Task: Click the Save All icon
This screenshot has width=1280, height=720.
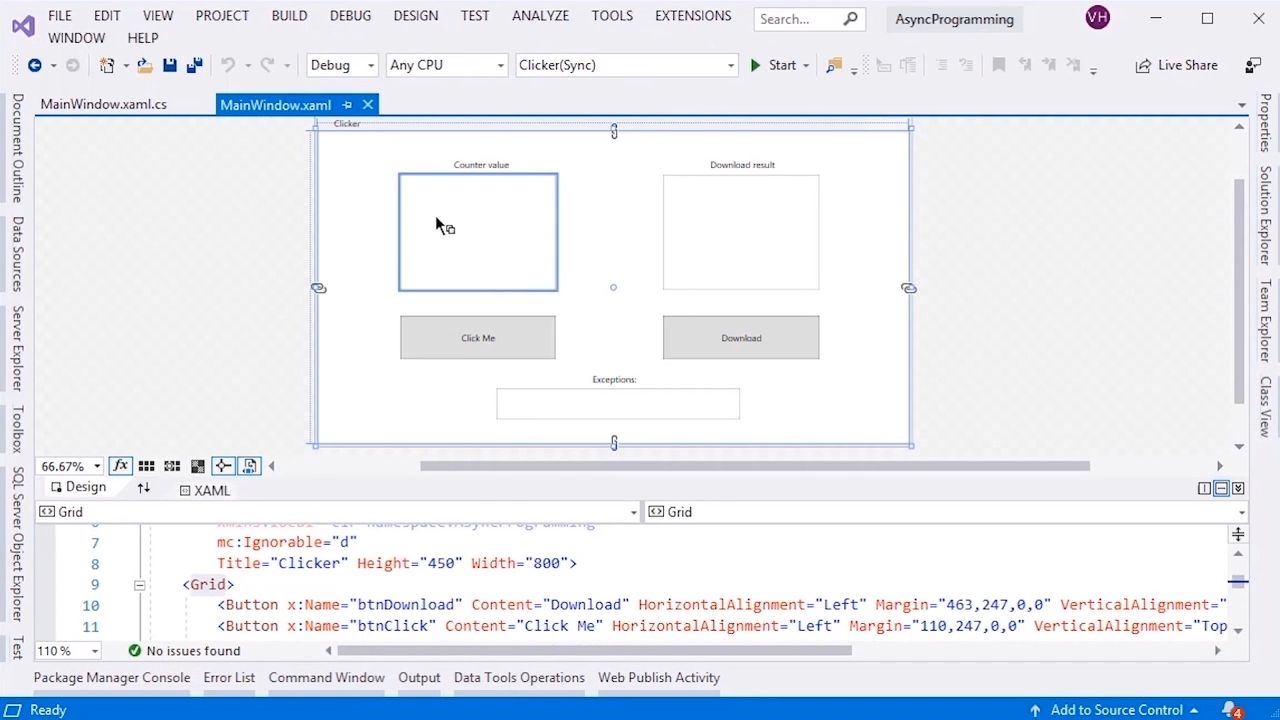Action: [x=194, y=65]
